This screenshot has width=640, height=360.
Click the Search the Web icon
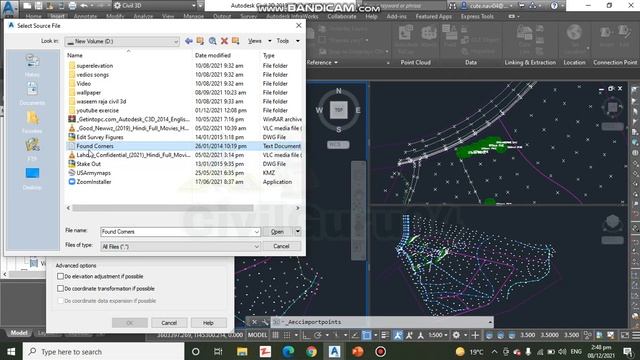coord(212,41)
